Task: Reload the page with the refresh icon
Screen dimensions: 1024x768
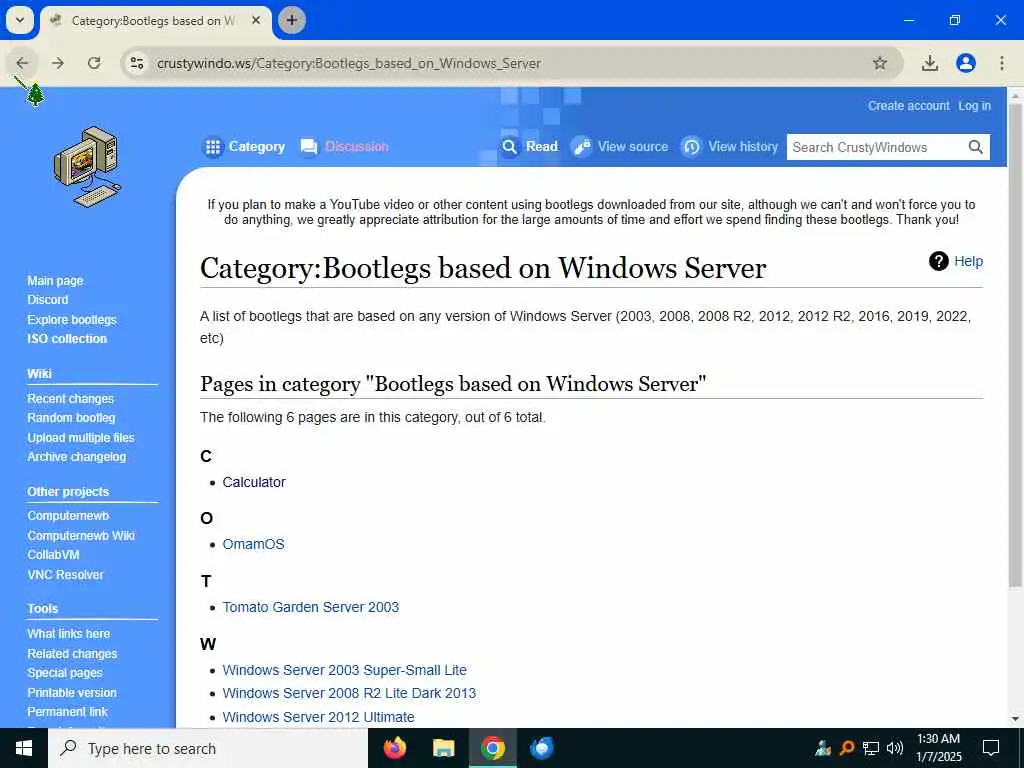Action: [94, 63]
